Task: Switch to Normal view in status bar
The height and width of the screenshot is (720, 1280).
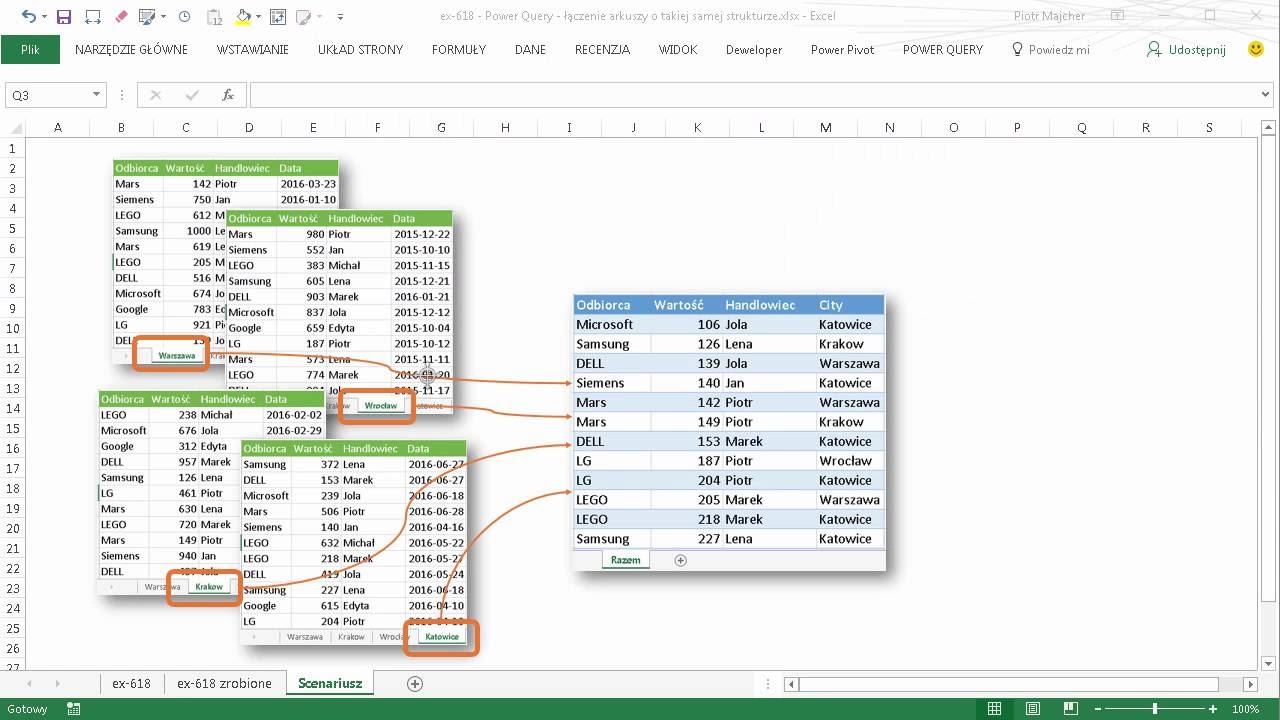Action: pyautogui.click(x=995, y=709)
